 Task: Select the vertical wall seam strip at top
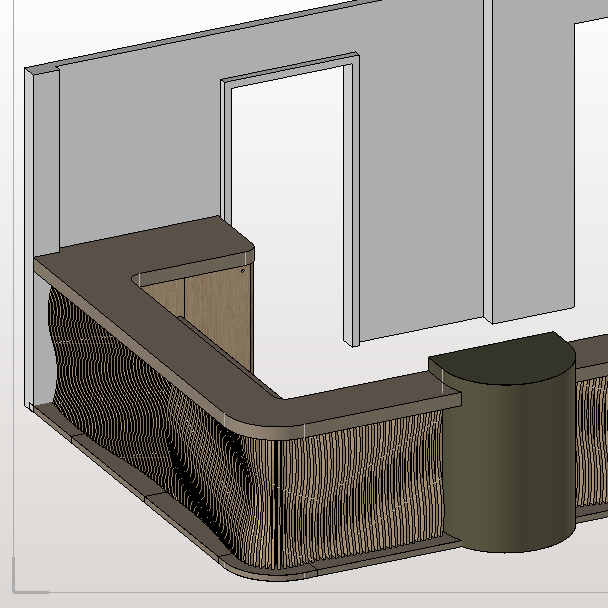490,150
